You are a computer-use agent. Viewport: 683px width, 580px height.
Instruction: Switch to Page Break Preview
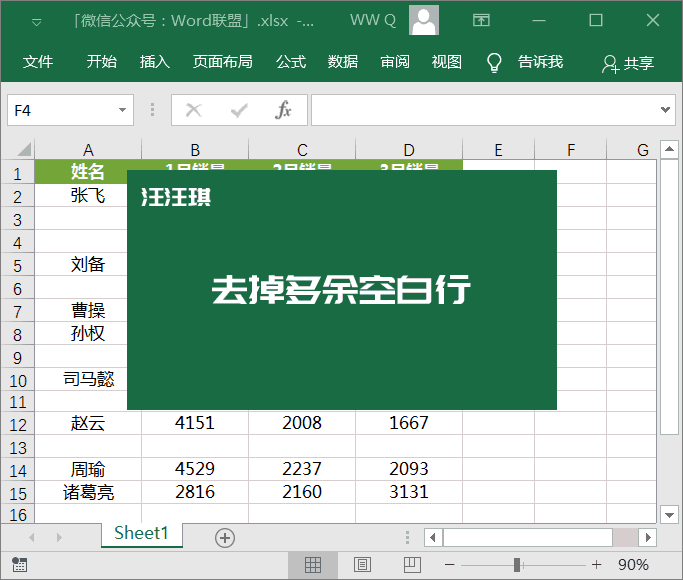pyautogui.click(x=412, y=565)
